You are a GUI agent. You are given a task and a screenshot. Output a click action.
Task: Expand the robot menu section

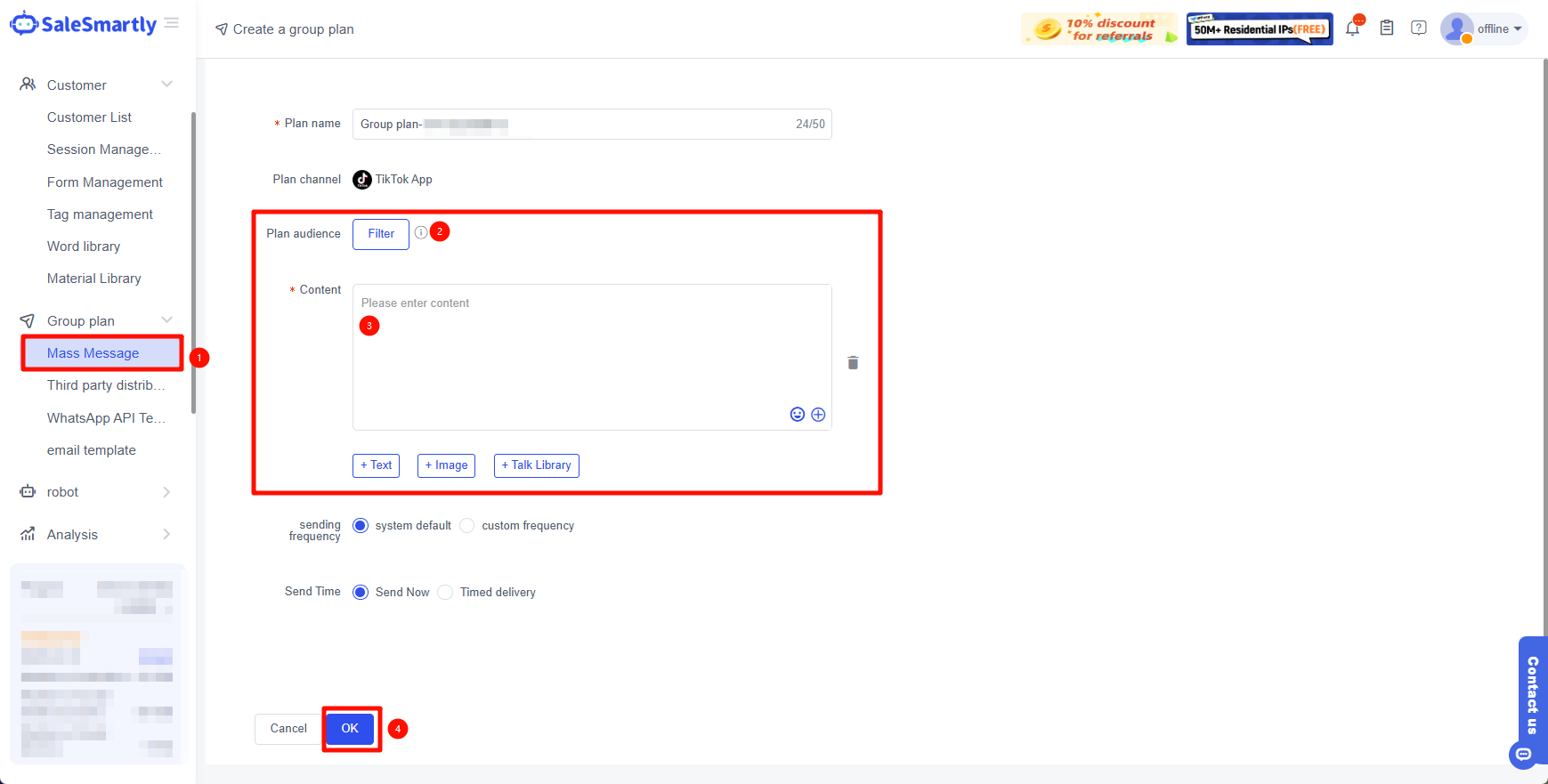166,492
